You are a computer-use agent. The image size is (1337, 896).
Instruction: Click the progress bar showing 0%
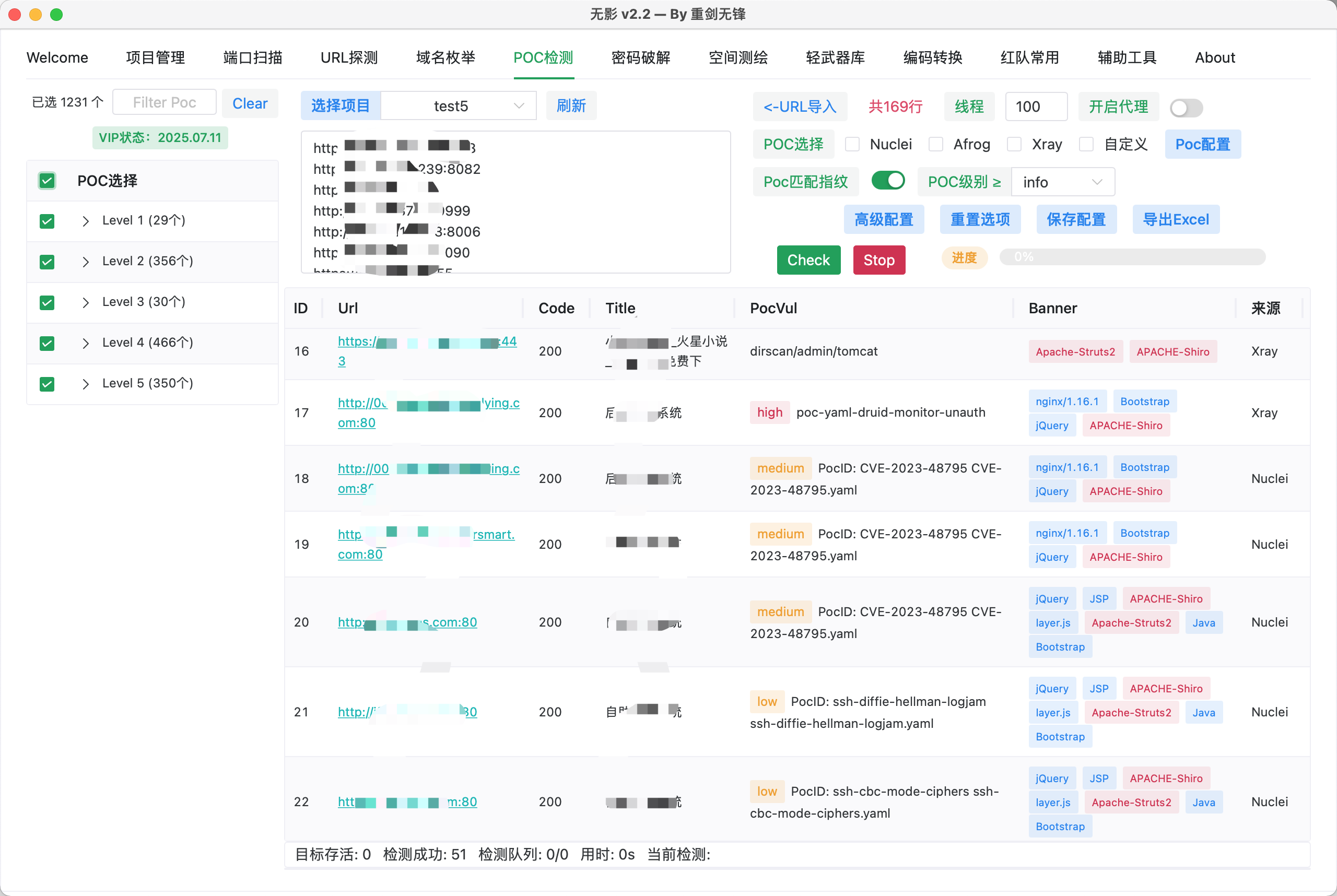(x=1132, y=257)
